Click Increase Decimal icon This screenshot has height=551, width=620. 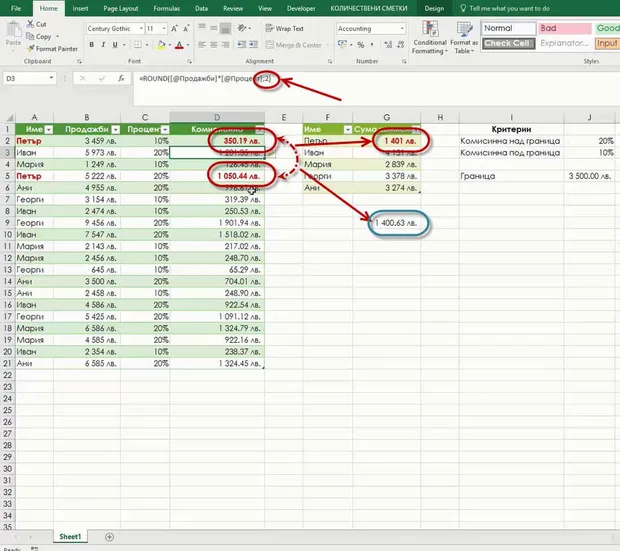[388, 45]
